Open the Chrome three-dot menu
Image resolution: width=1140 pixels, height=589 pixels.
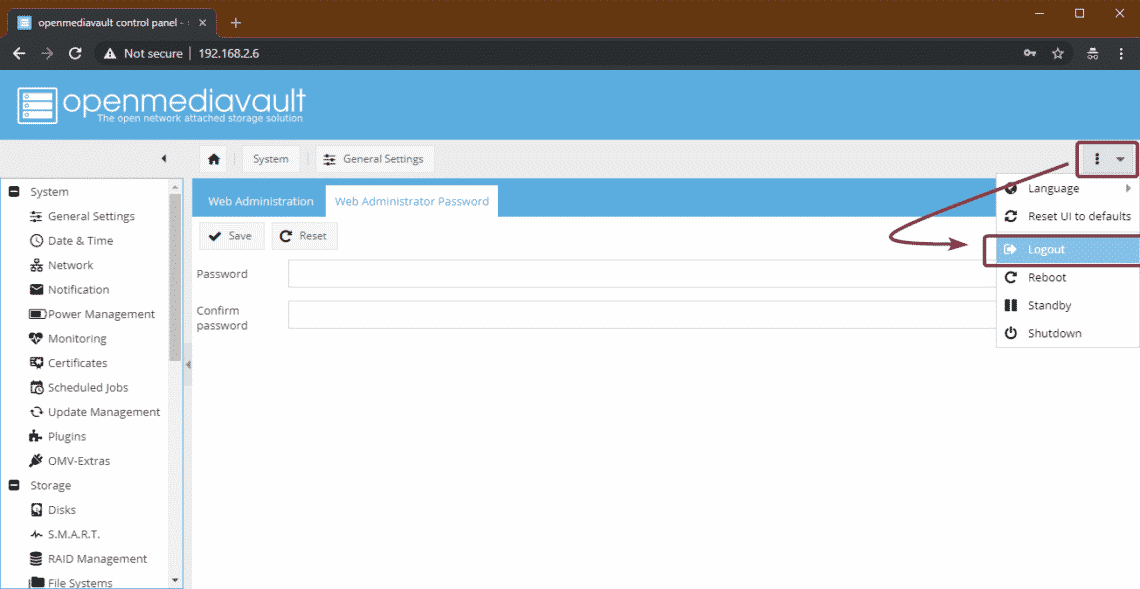(x=1120, y=53)
